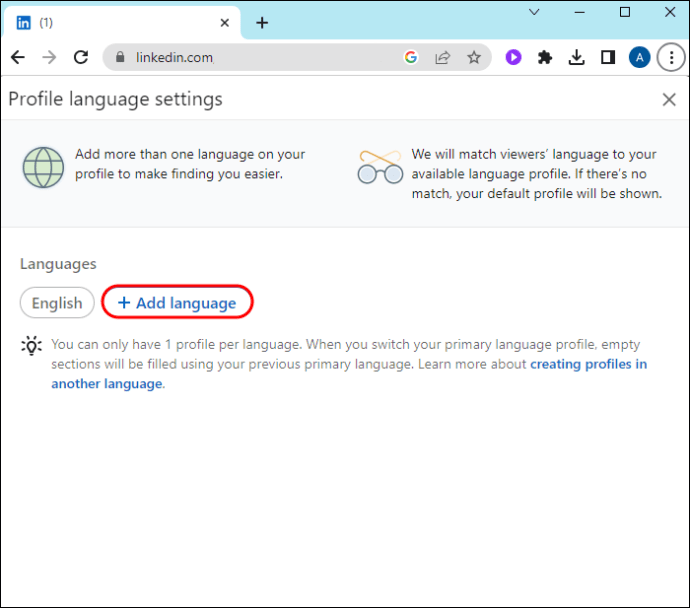Click the Add language button
The height and width of the screenshot is (608, 690).
[x=177, y=303]
